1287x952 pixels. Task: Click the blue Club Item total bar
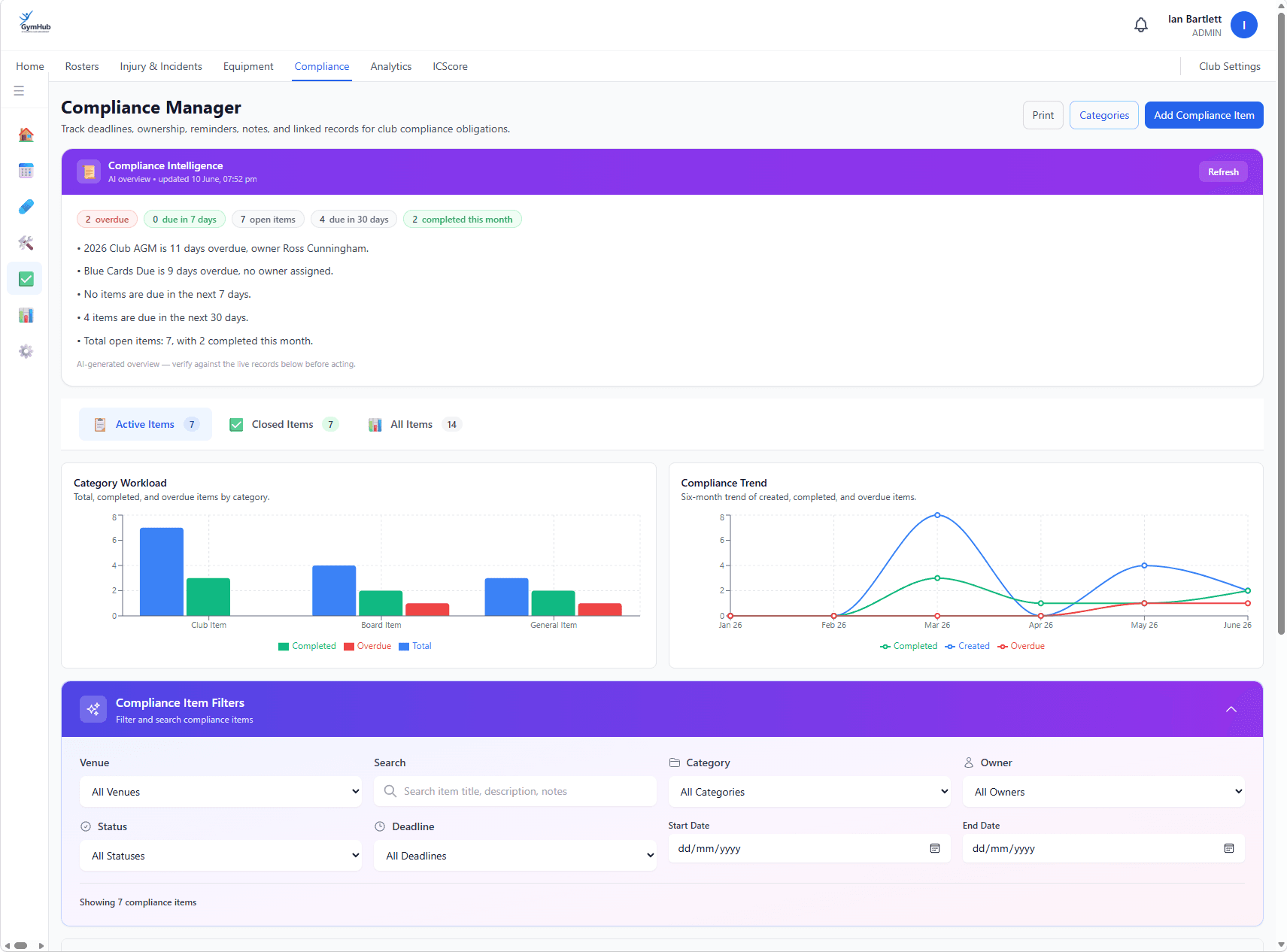162,572
